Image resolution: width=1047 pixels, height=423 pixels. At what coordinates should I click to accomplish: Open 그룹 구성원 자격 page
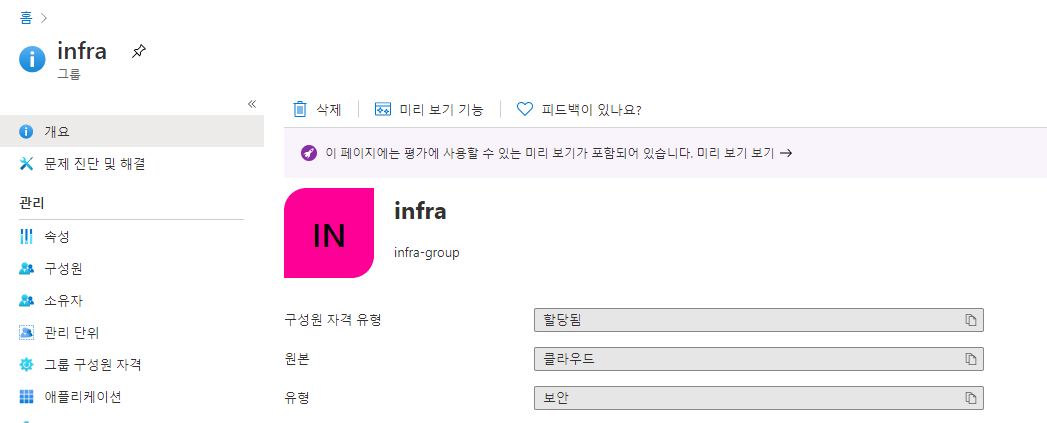[132, 365]
